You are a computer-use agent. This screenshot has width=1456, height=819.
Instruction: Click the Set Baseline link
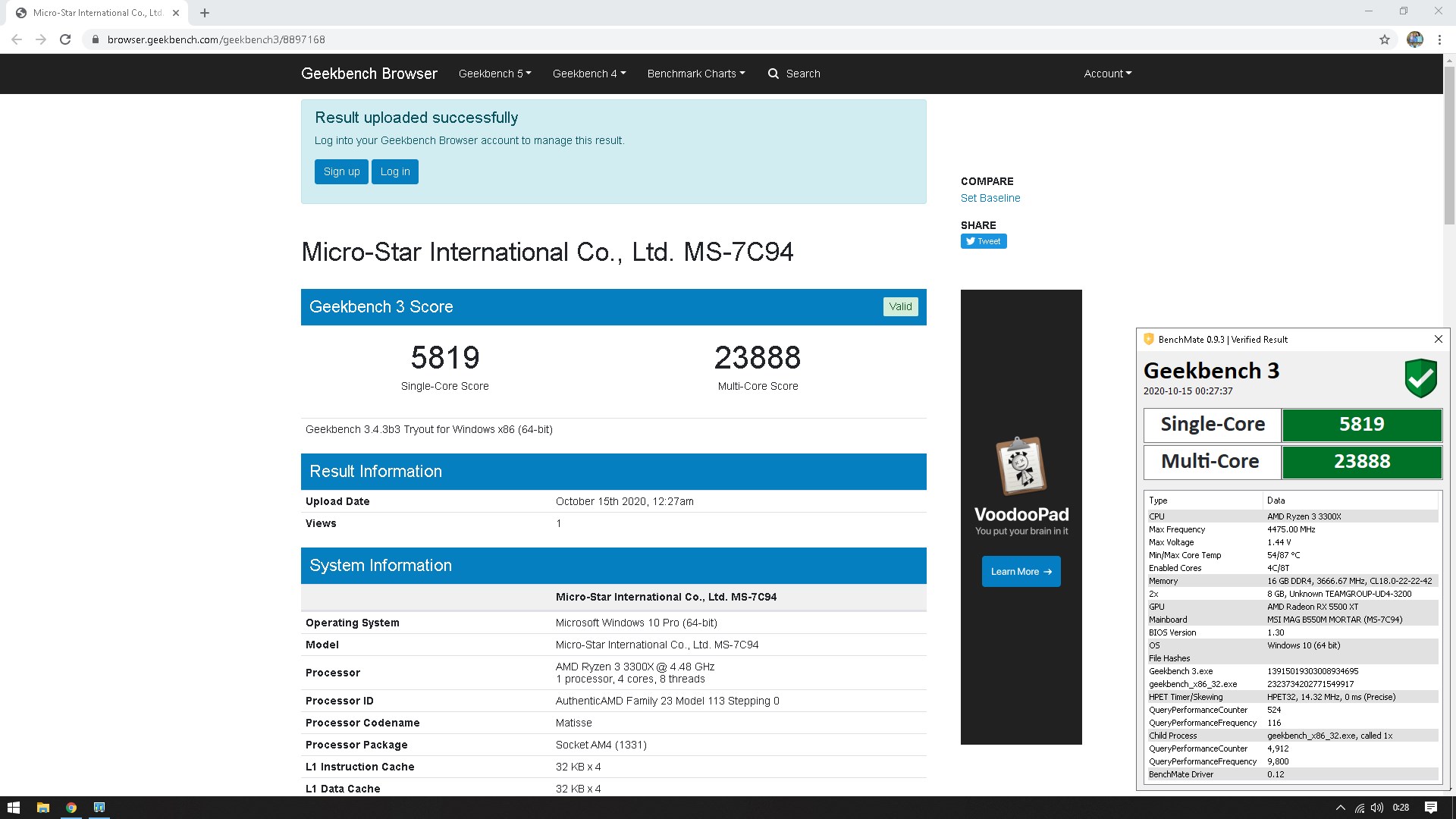point(990,198)
